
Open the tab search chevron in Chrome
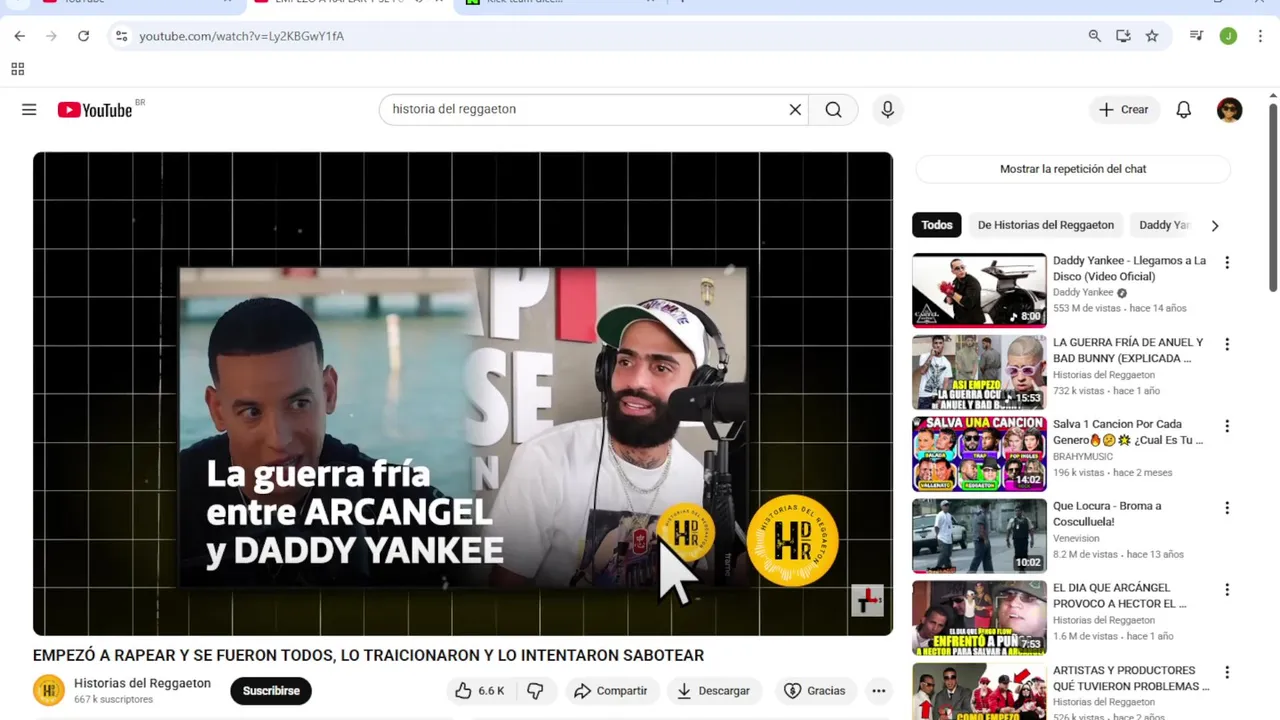click(19, 2)
